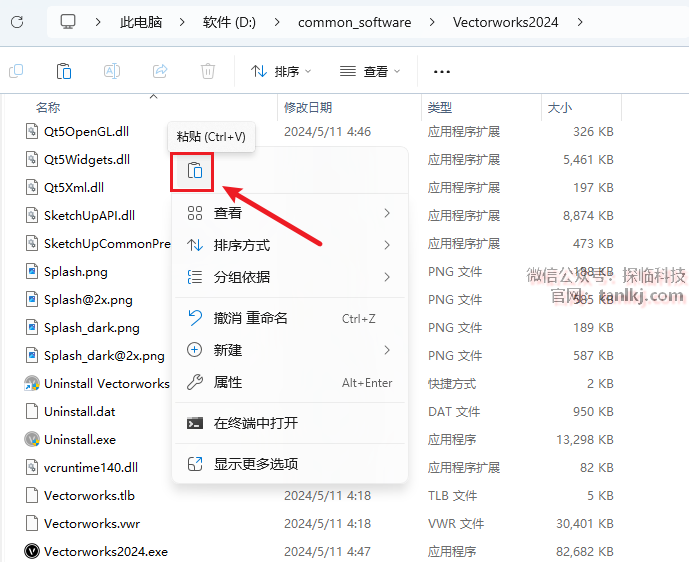Click the vcruntime140.dll file icon
The image size is (689, 562).
pos(32,467)
